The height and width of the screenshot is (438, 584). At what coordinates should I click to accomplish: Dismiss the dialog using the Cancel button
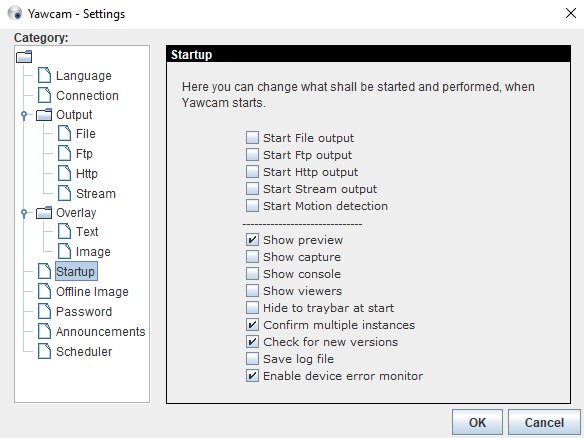click(544, 422)
